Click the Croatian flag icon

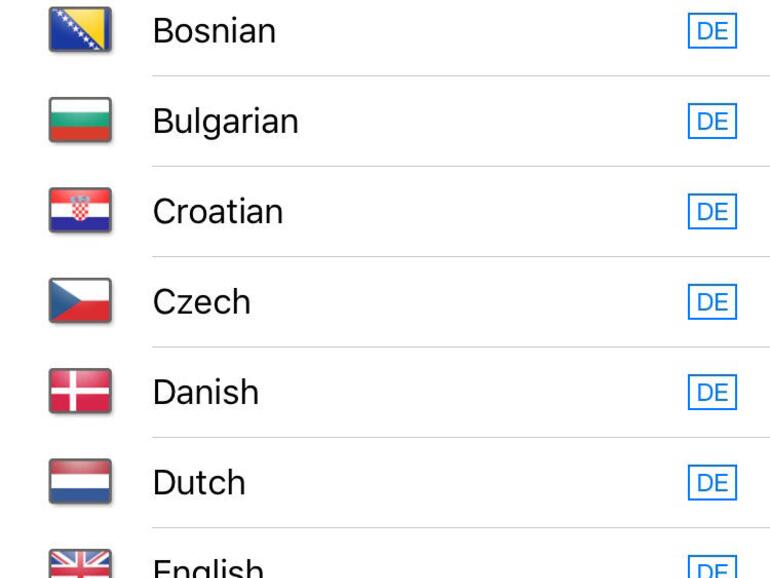click(x=80, y=211)
